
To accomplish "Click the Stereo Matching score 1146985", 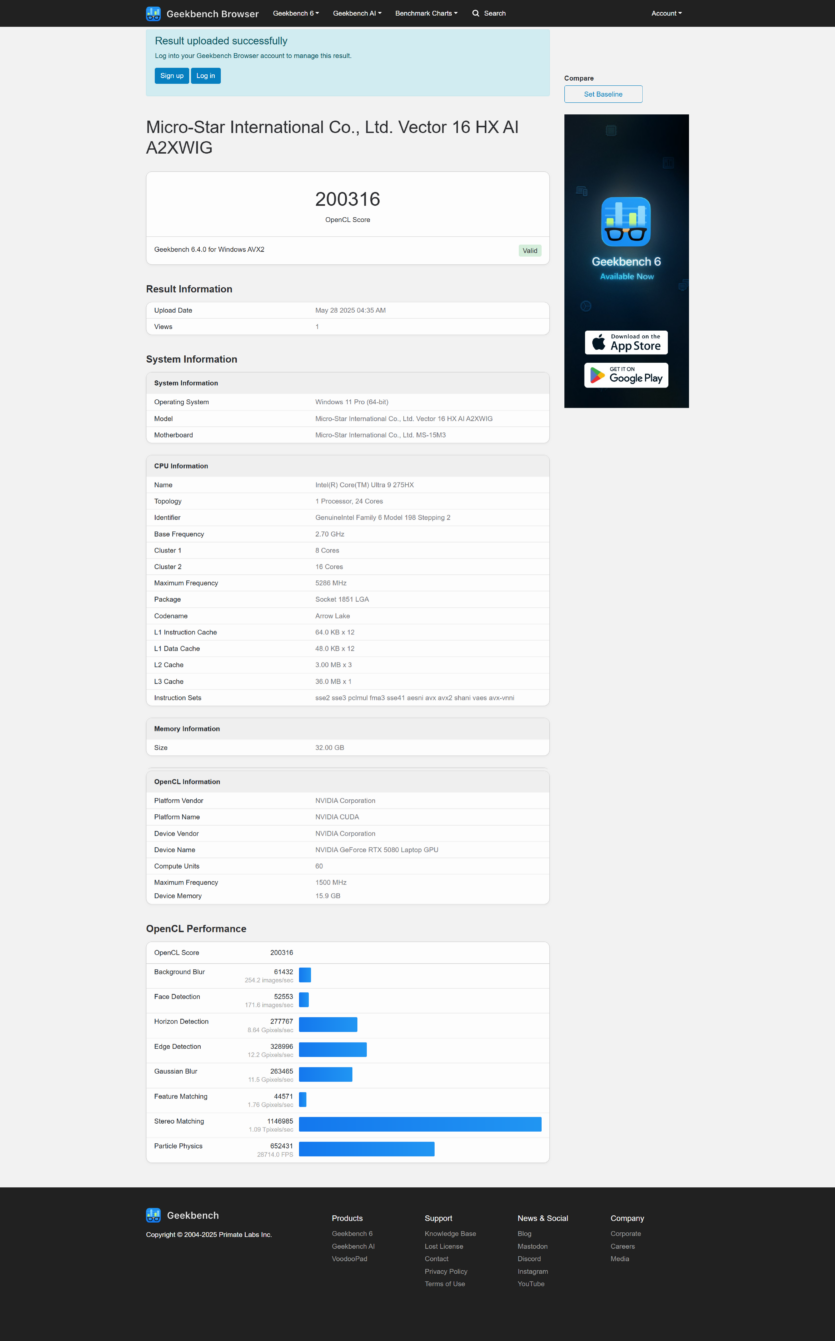I will click(279, 1121).
